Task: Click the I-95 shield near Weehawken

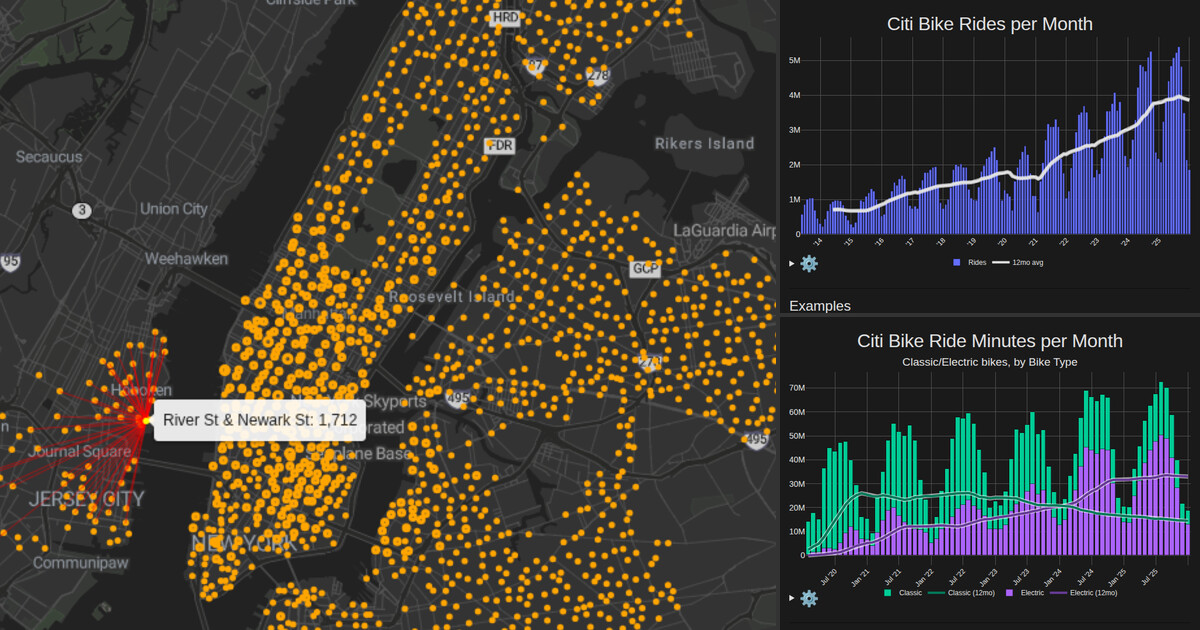Action: click(x=10, y=263)
